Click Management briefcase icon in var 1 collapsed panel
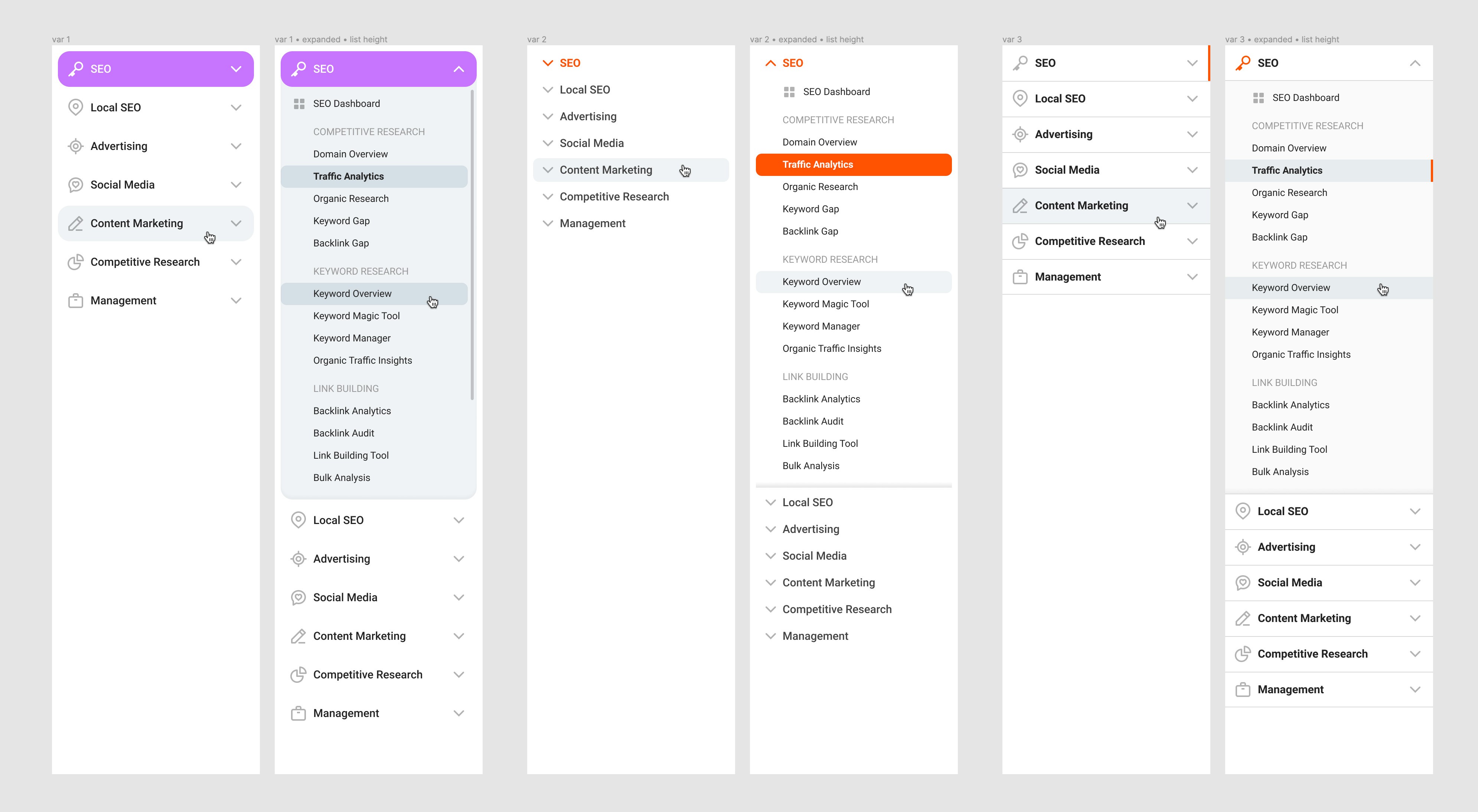 76,301
